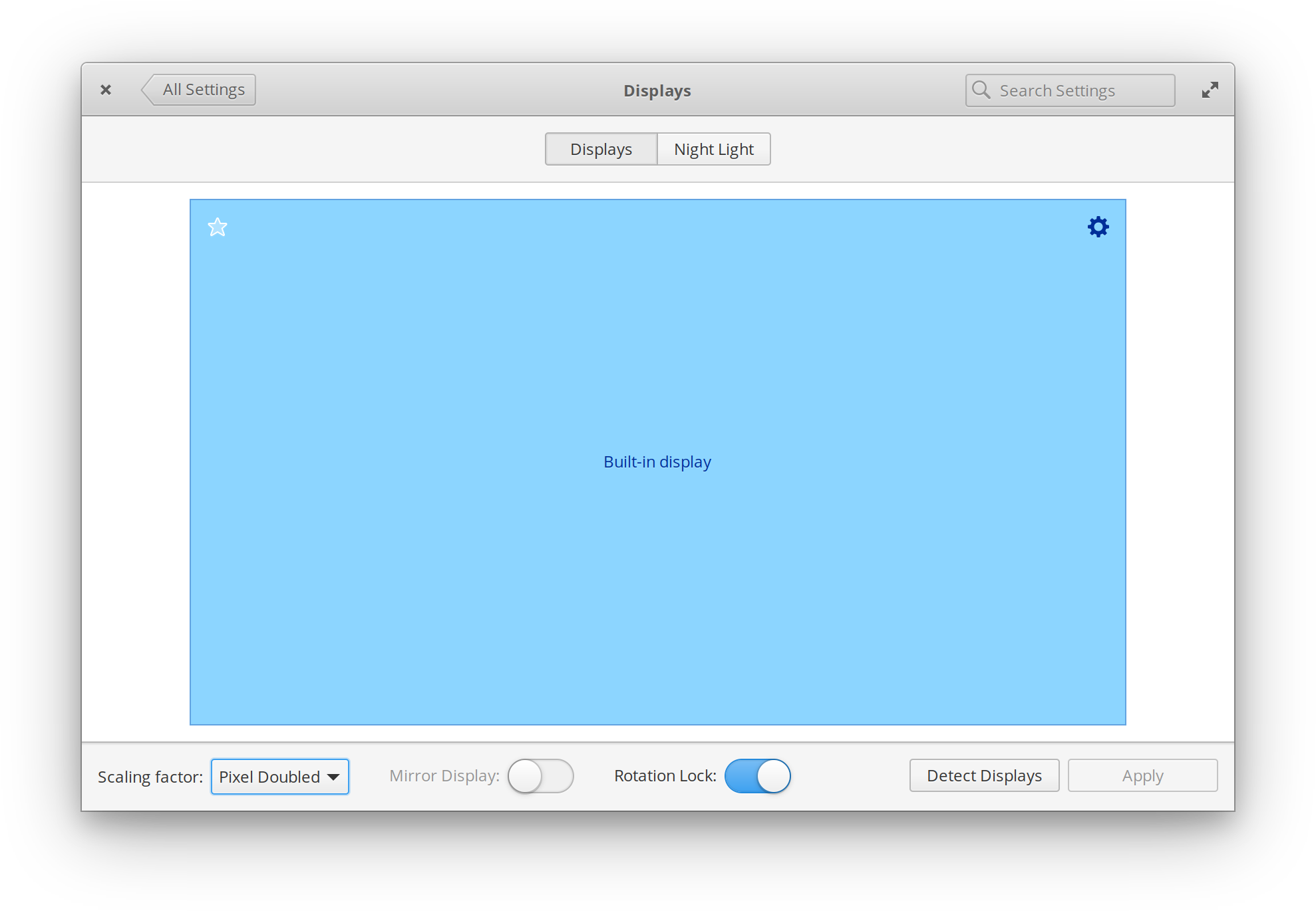Focus the Search Settings field
This screenshot has width=1316, height=911.
point(1078,90)
